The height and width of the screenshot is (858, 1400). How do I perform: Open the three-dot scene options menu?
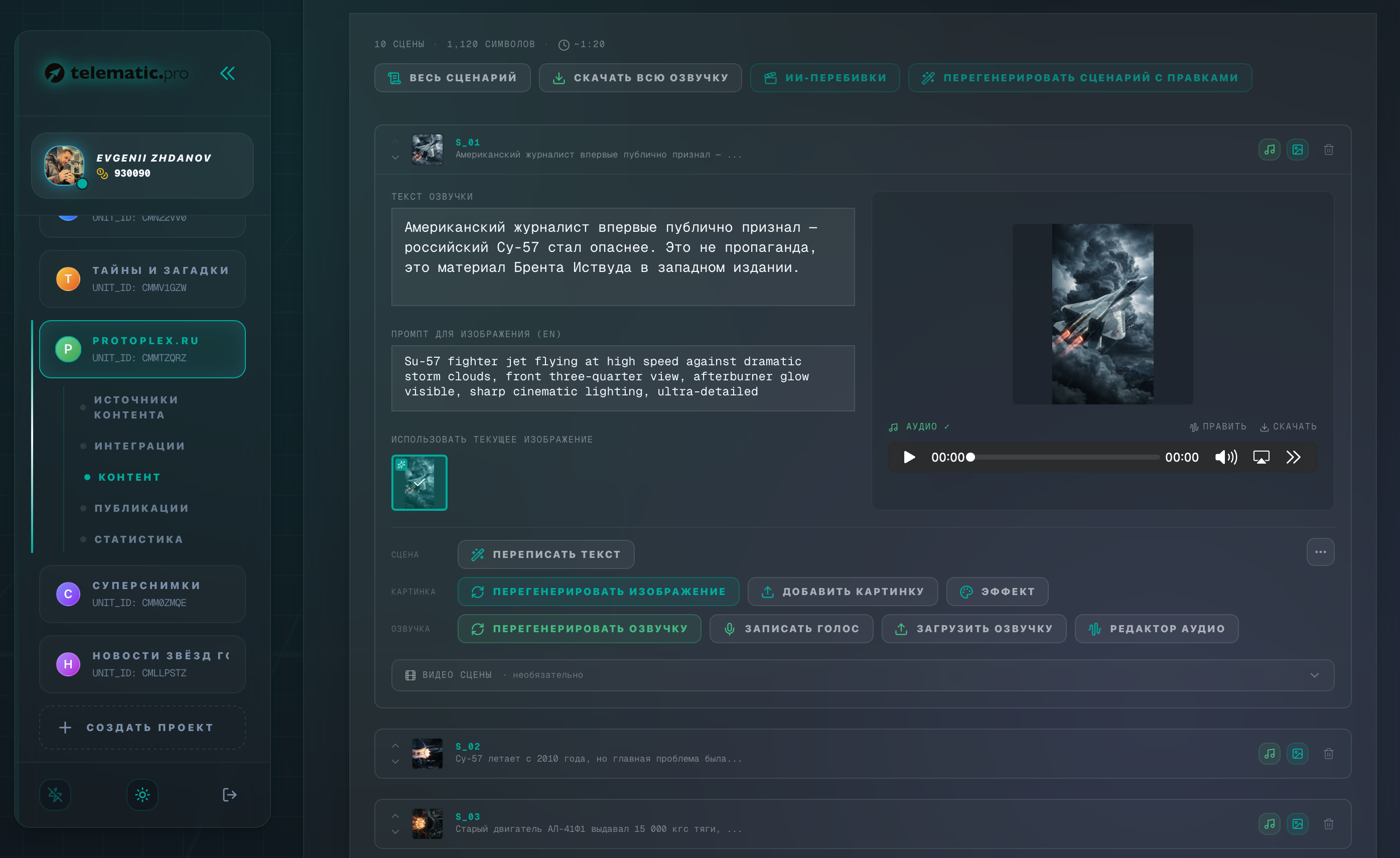(1320, 552)
